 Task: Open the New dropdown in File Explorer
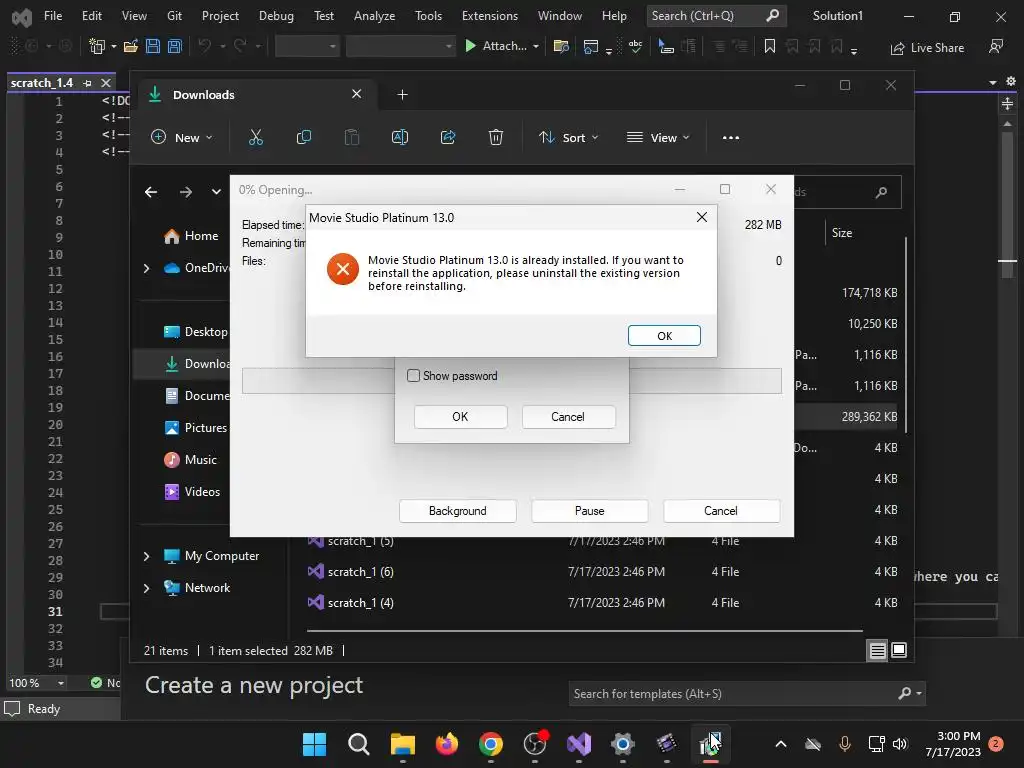point(182,138)
